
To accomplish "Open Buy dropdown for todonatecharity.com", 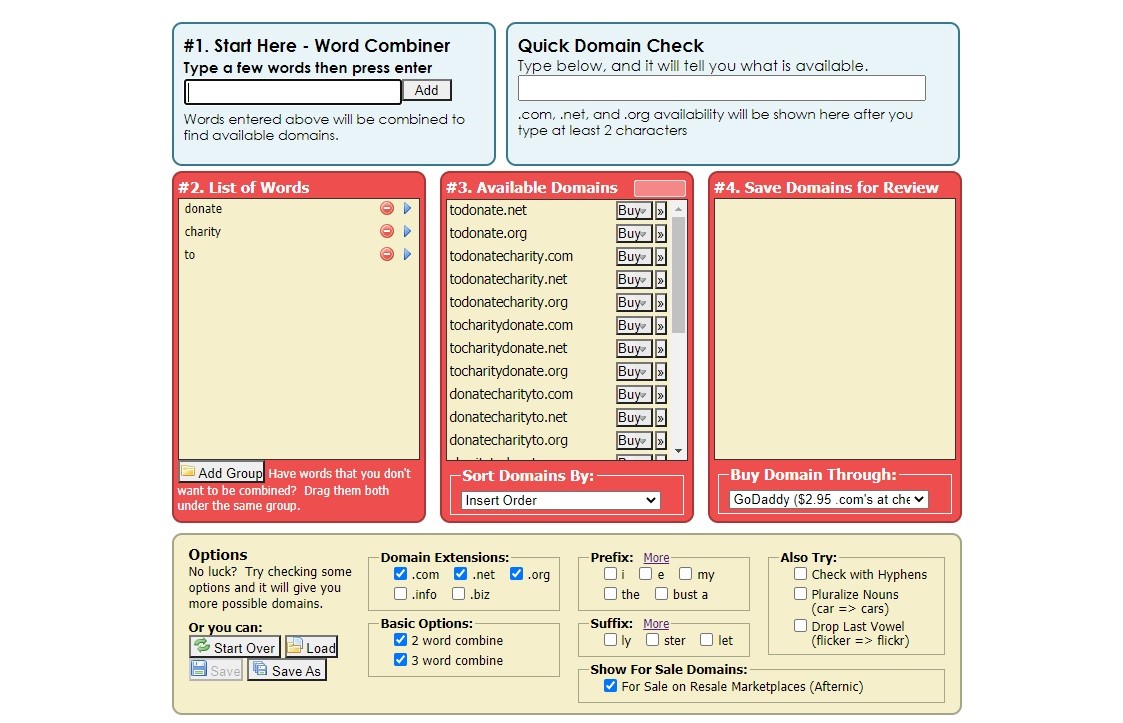I will pyautogui.click(x=634, y=257).
